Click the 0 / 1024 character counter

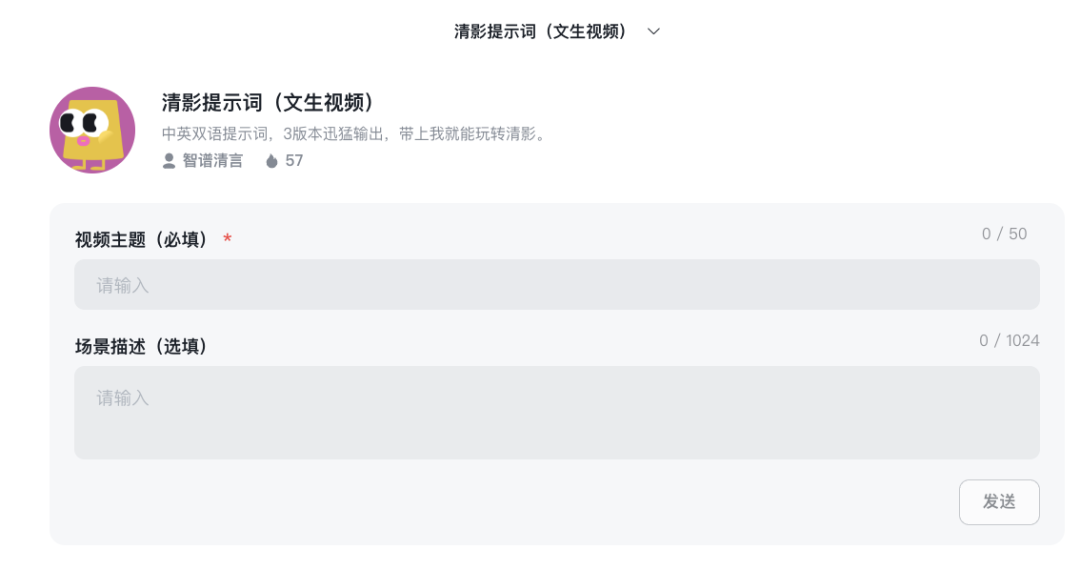click(1009, 341)
